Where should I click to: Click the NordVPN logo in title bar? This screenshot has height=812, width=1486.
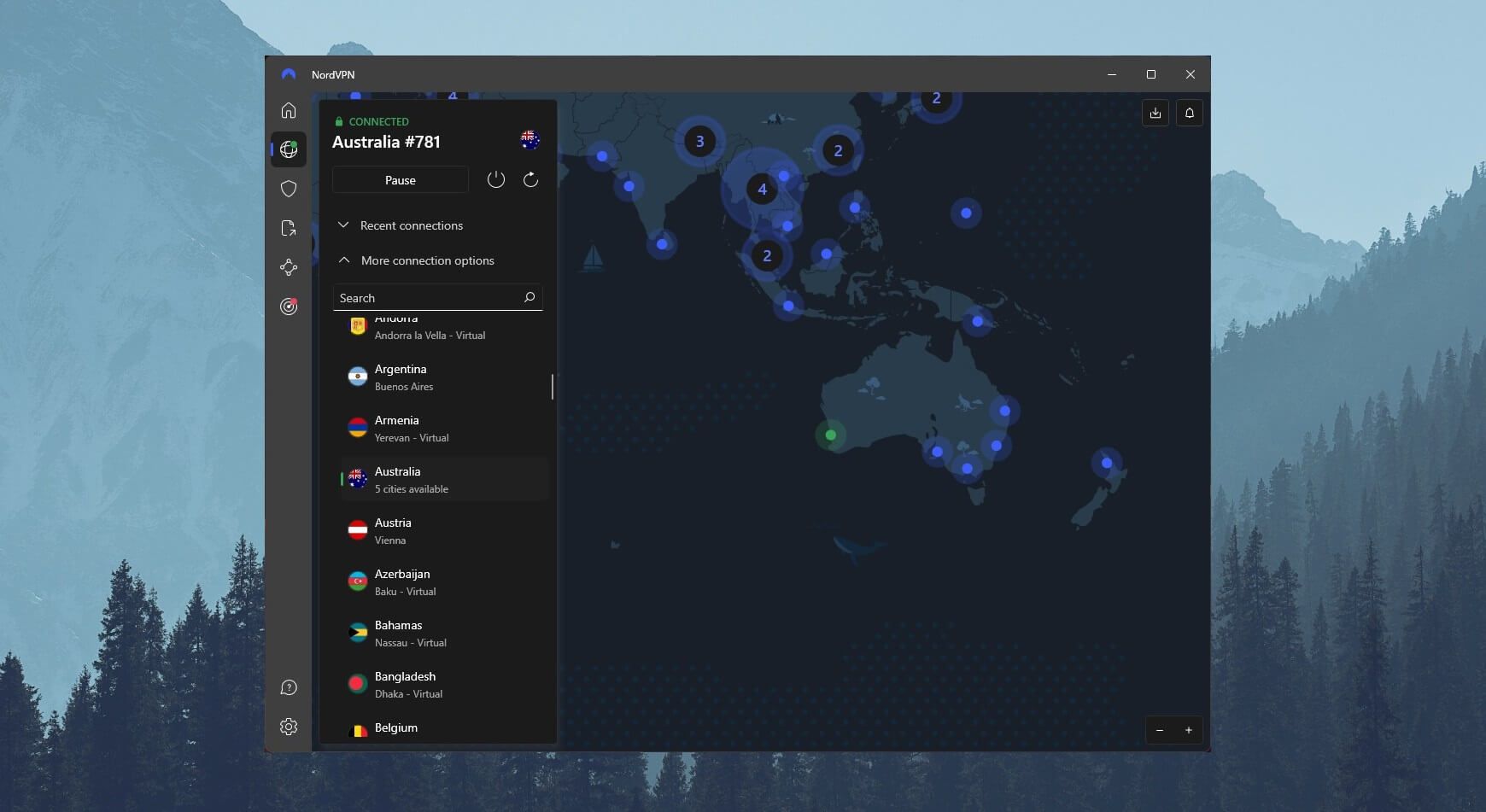coord(289,74)
